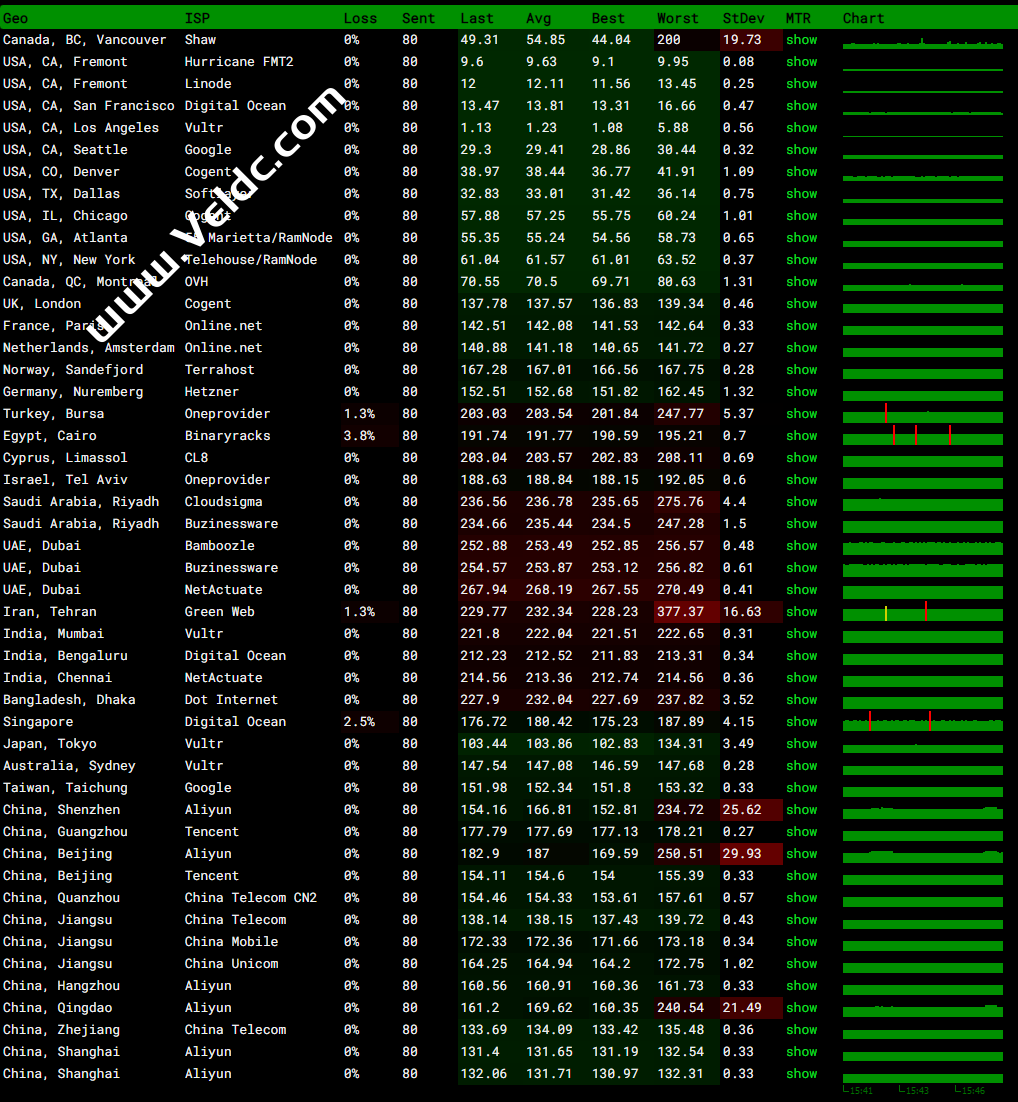Show MTR for Los Angeles Vultr
The width and height of the screenshot is (1018, 1102).
click(801, 128)
